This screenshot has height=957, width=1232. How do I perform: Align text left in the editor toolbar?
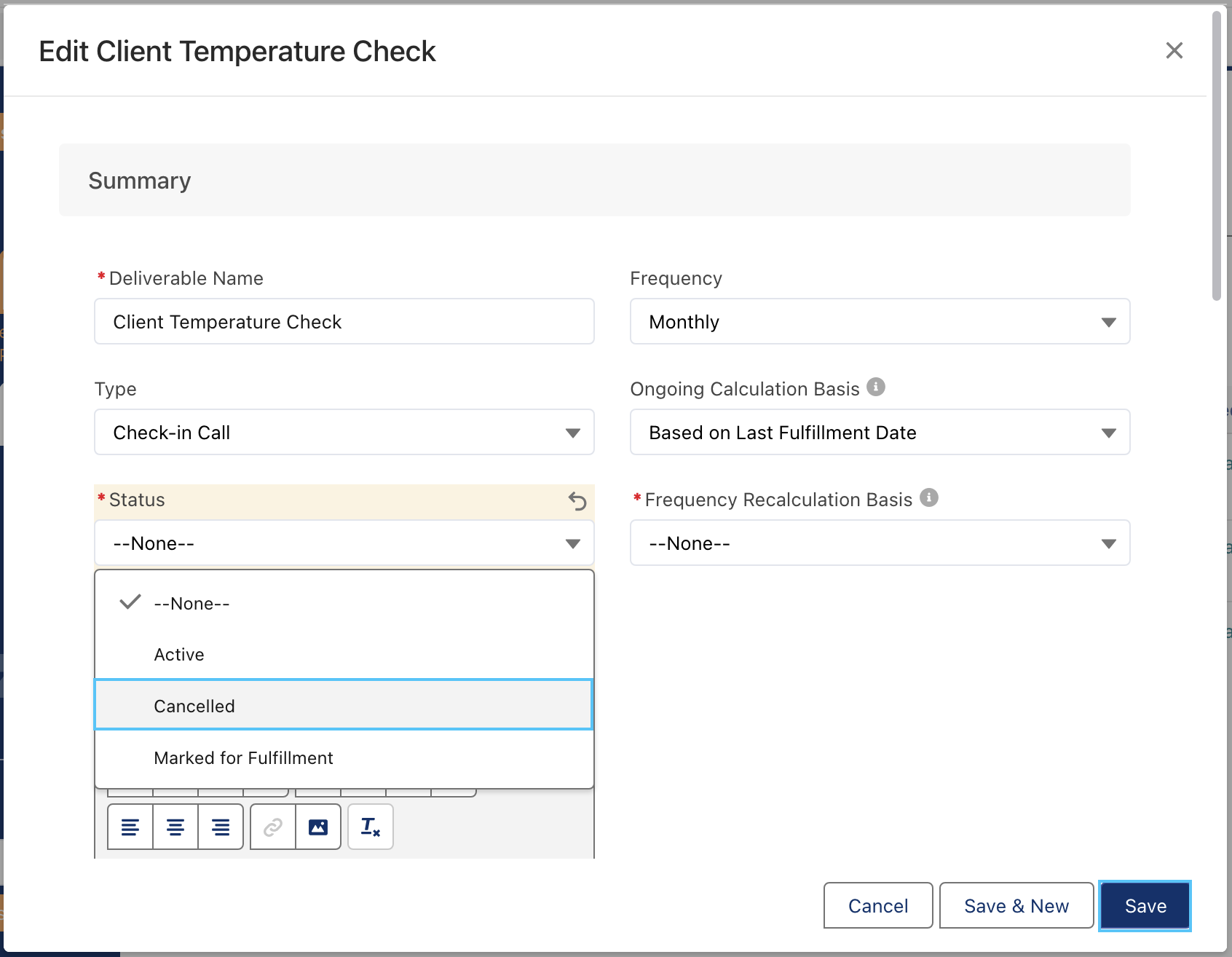pyautogui.click(x=130, y=827)
